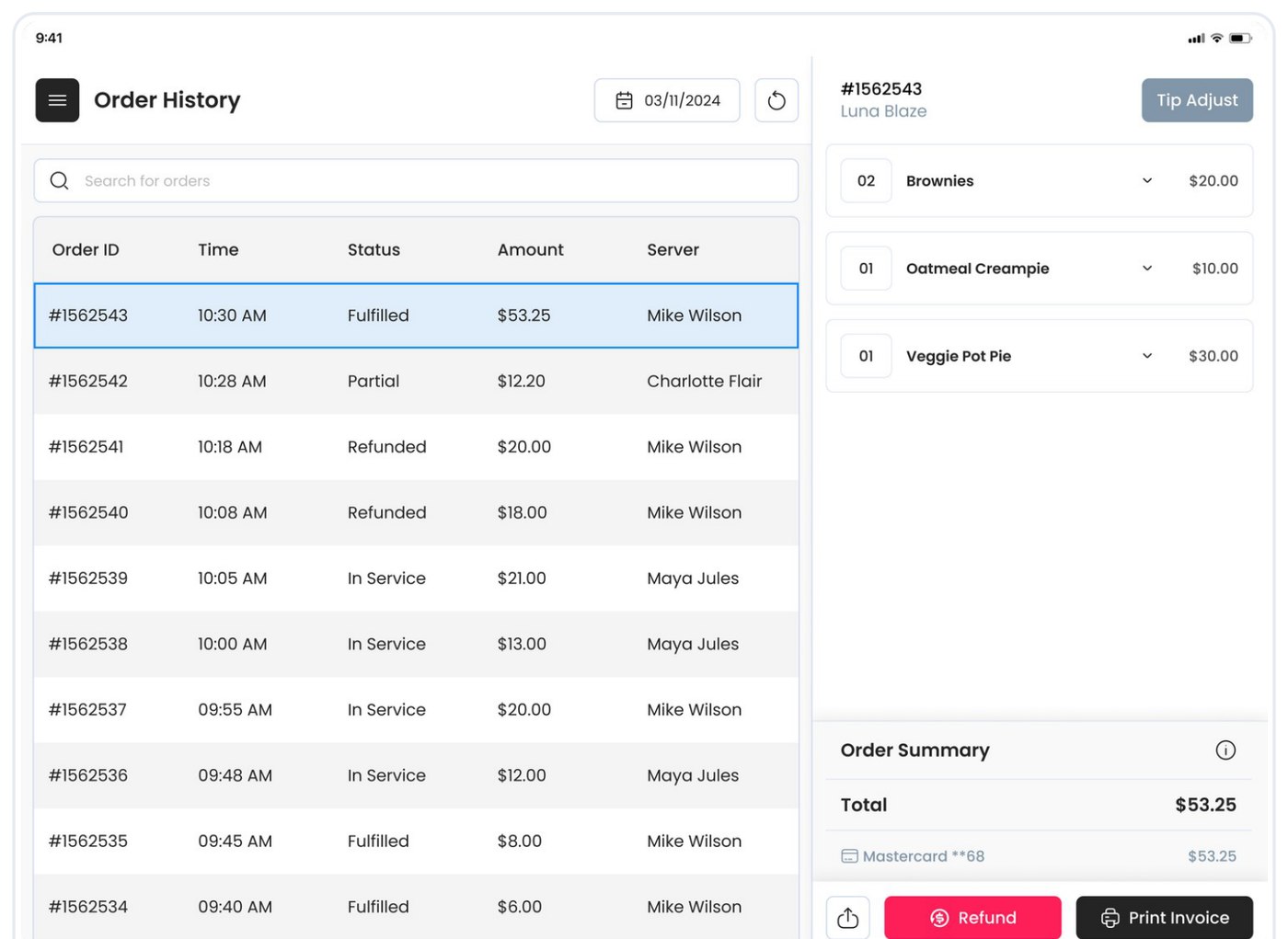Select order #1562543 row
This screenshot has height=939, width=1288.
(416, 315)
